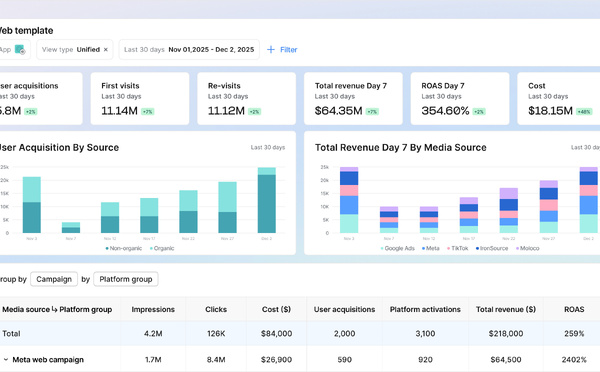
Task: Toggle the Non-organic legend item
Action: pos(124,248)
